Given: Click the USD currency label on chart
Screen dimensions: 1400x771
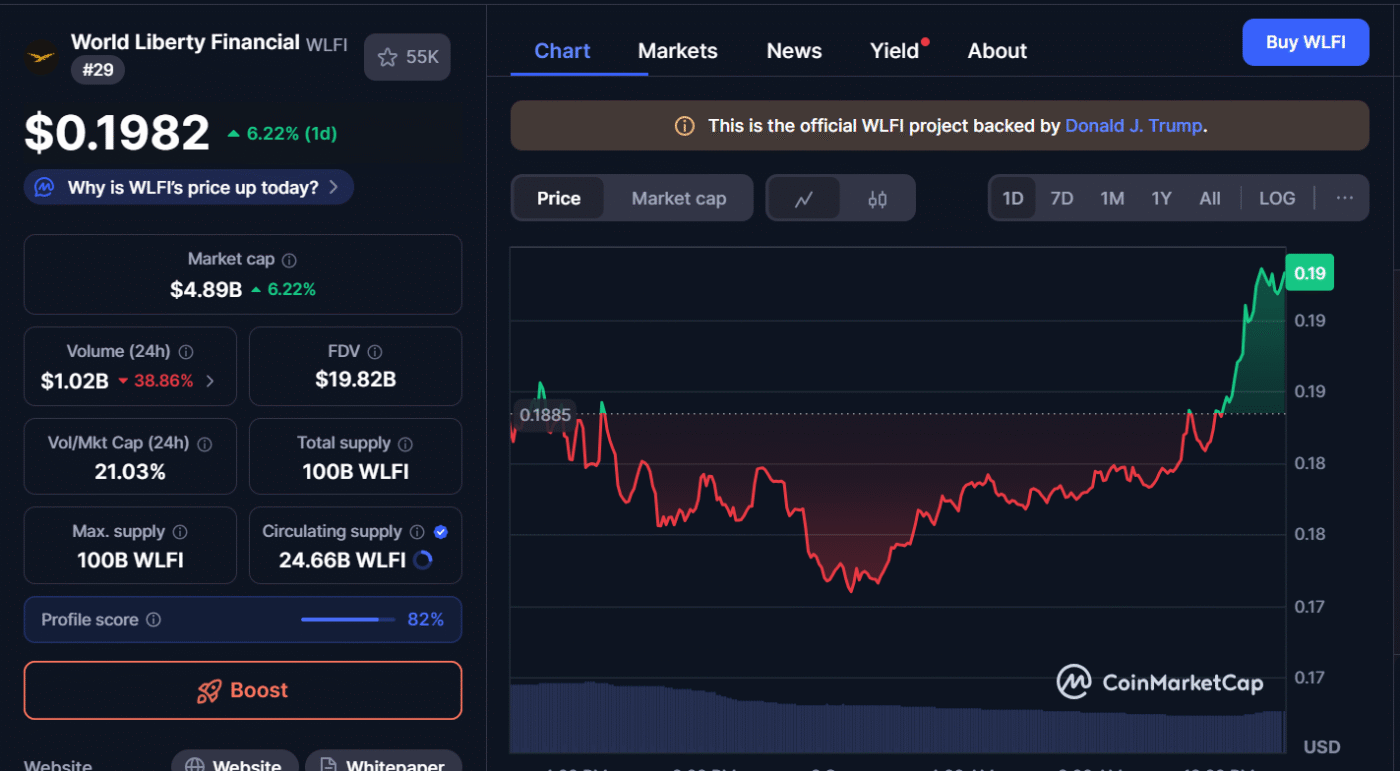Looking at the screenshot, I should point(1322,747).
